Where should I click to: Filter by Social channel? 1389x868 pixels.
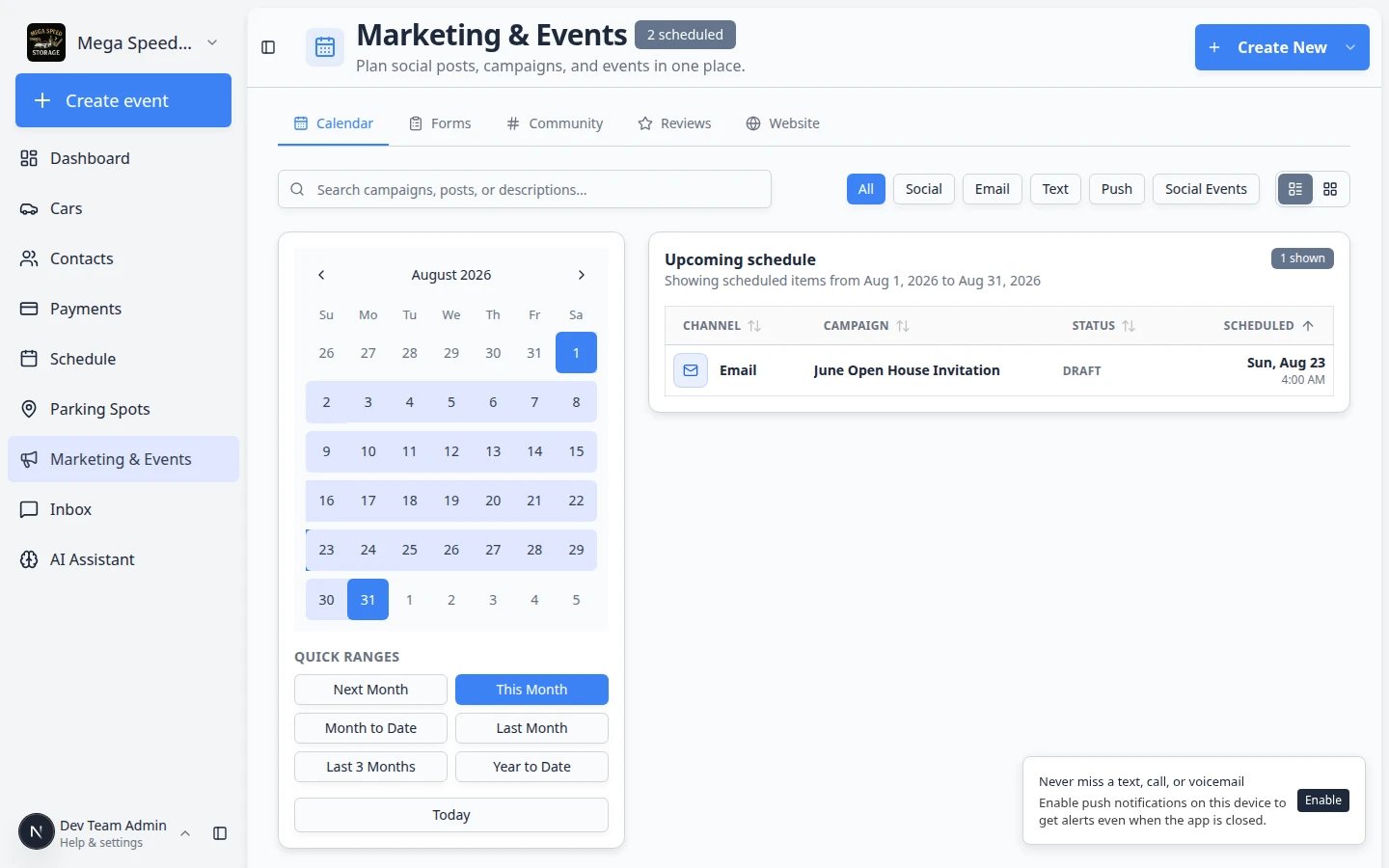(924, 189)
